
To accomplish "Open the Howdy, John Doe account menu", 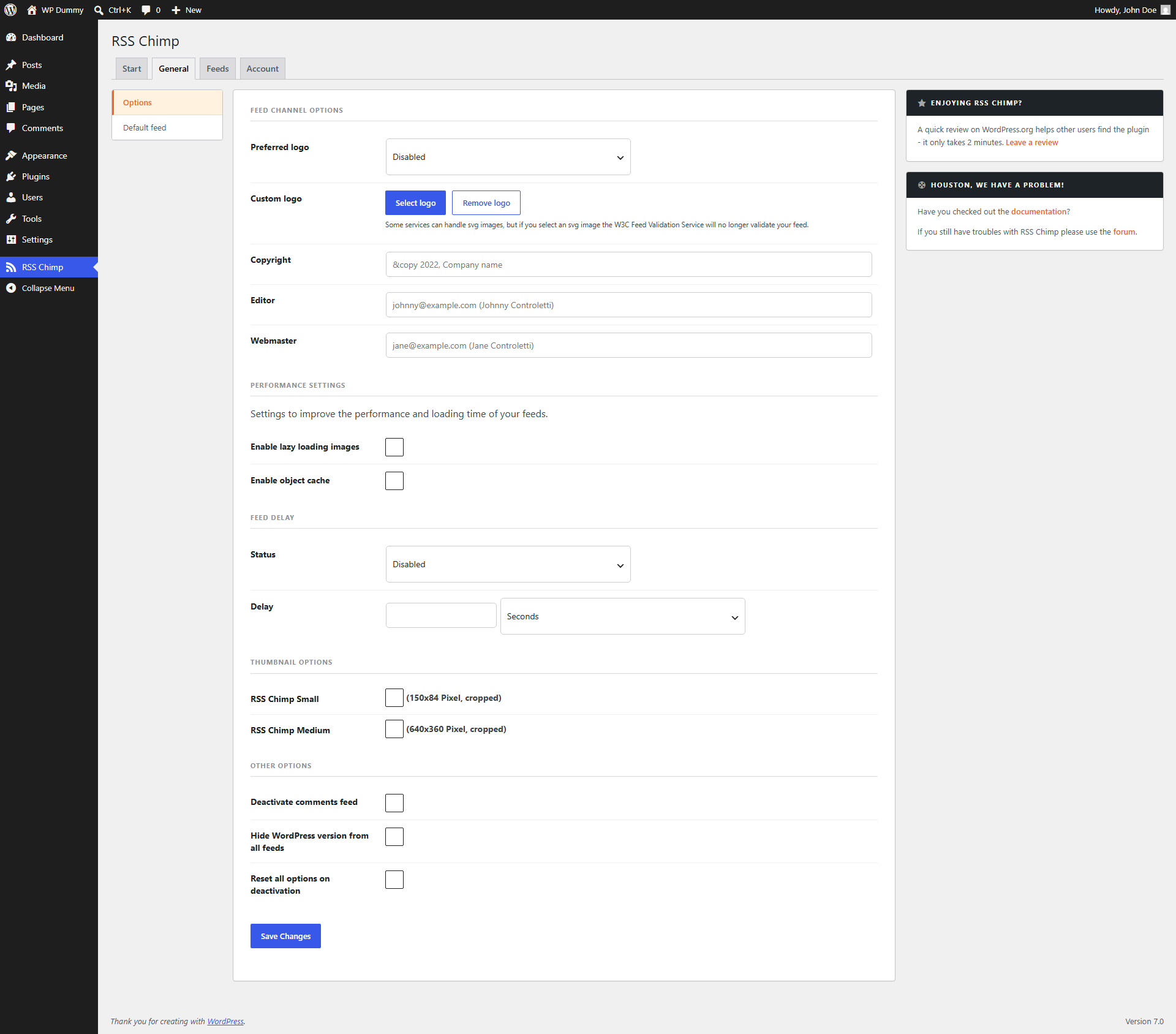I will click(x=1132, y=10).
